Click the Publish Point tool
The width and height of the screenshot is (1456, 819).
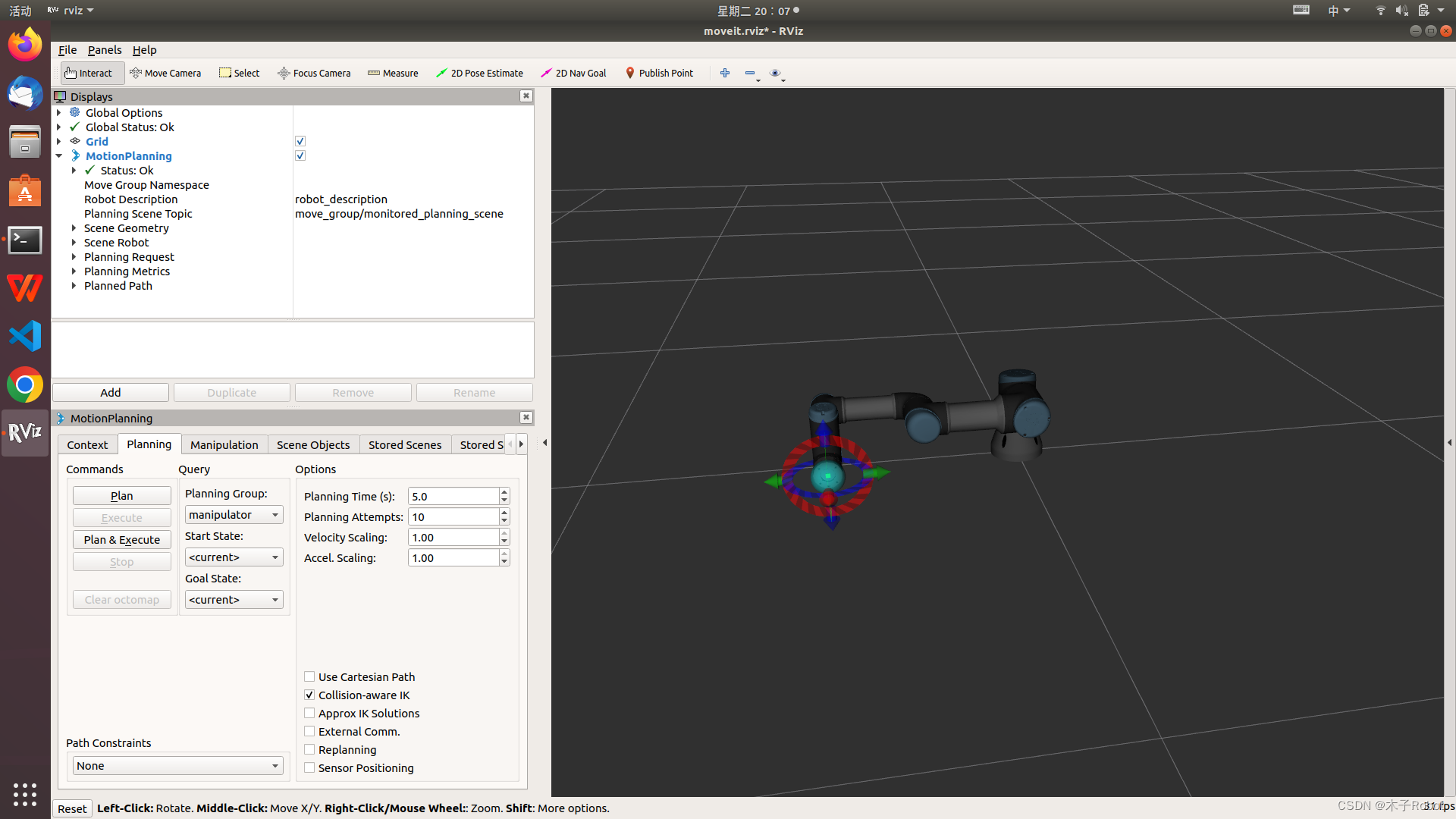pos(659,73)
